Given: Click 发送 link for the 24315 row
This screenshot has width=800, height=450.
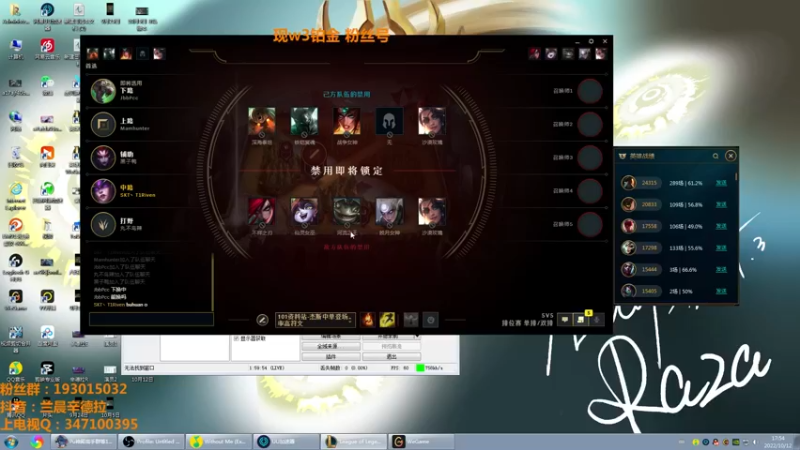Looking at the screenshot, I should coord(721,183).
